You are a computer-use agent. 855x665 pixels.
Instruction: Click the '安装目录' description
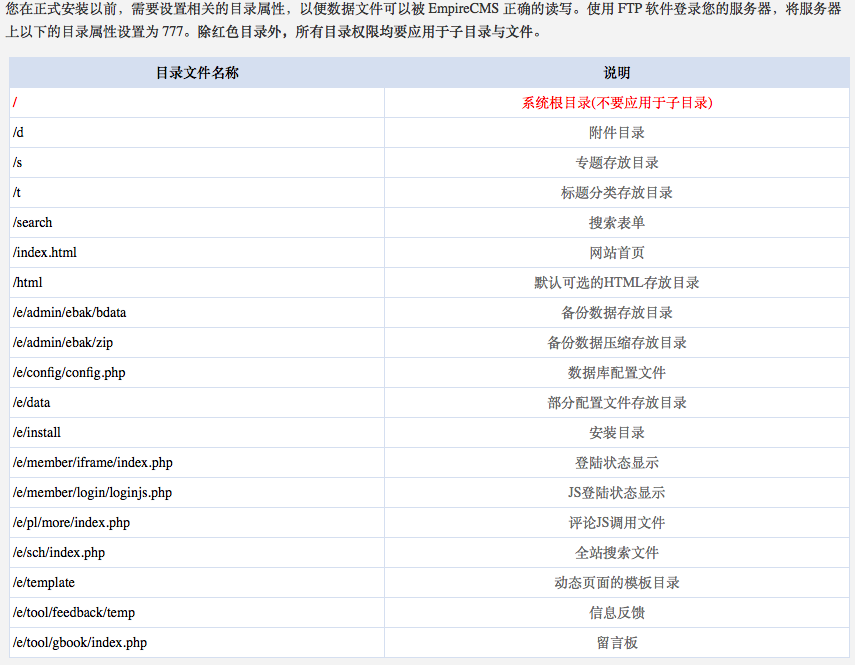pos(617,432)
